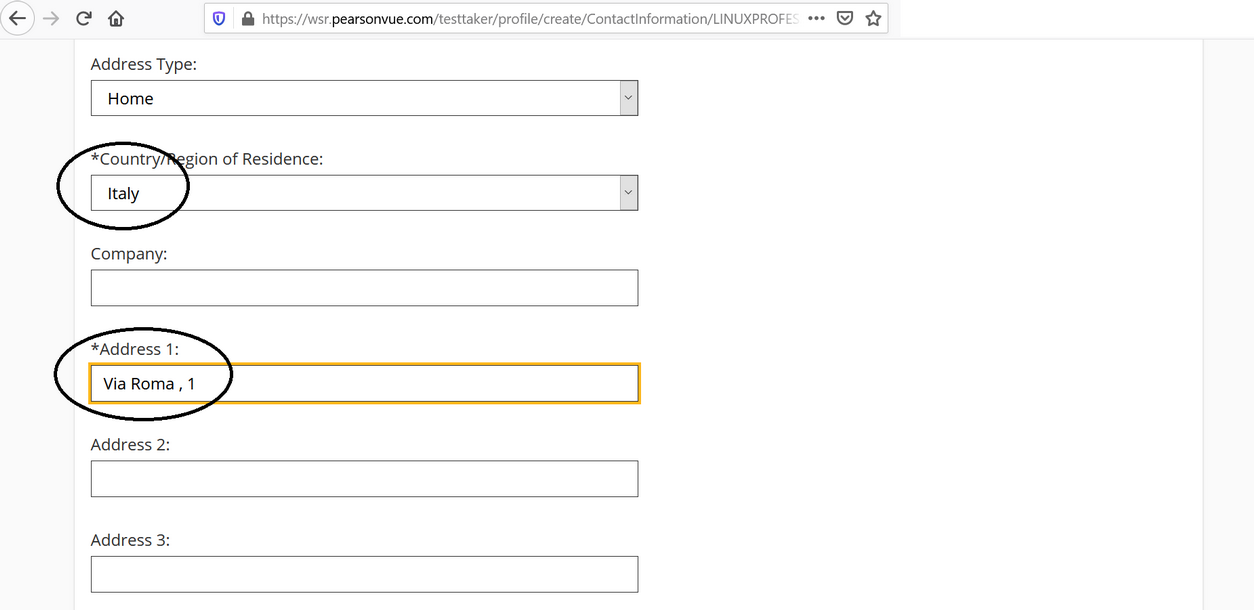1254x610 pixels.
Task: Select the Address 2 text field
Action: pyautogui.click(x=364, y=479)
